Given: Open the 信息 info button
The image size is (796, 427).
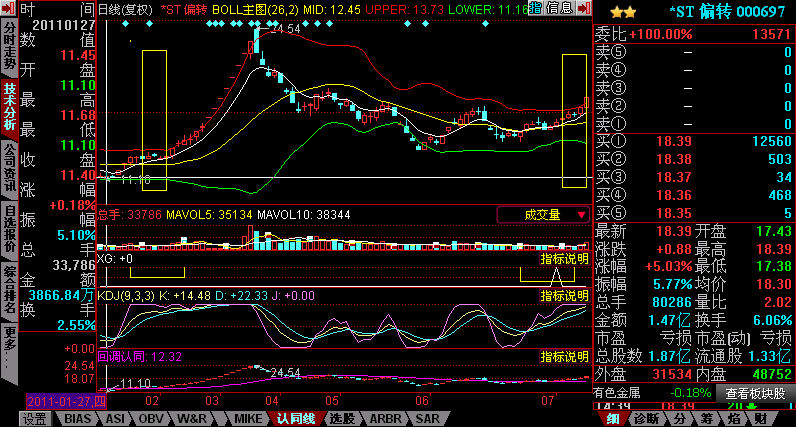Looking at the screenshot, I should point(559,8).
